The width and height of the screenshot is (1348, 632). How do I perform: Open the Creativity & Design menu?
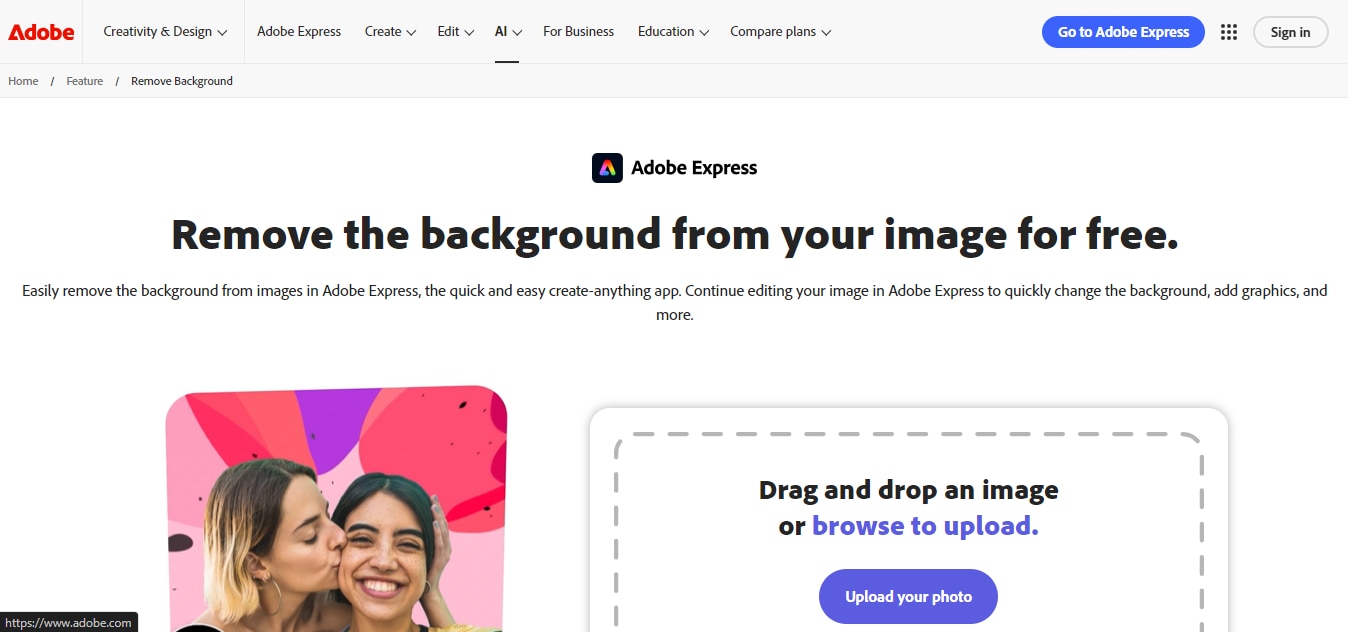pyautogui.click(x=164, y=31)
